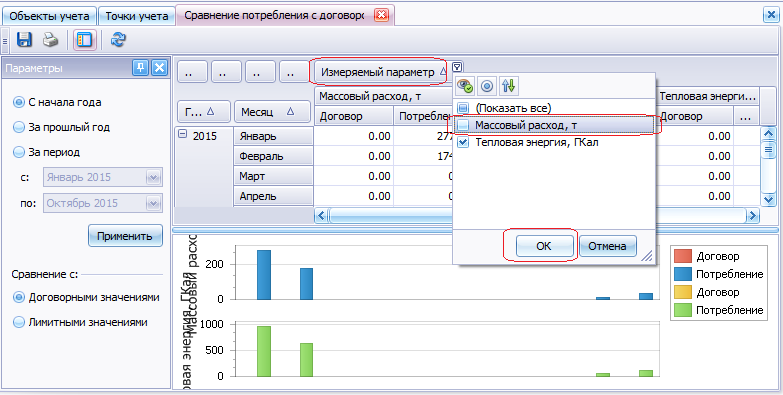
Task: Click the Февраль row header
Action: point(274,156)
